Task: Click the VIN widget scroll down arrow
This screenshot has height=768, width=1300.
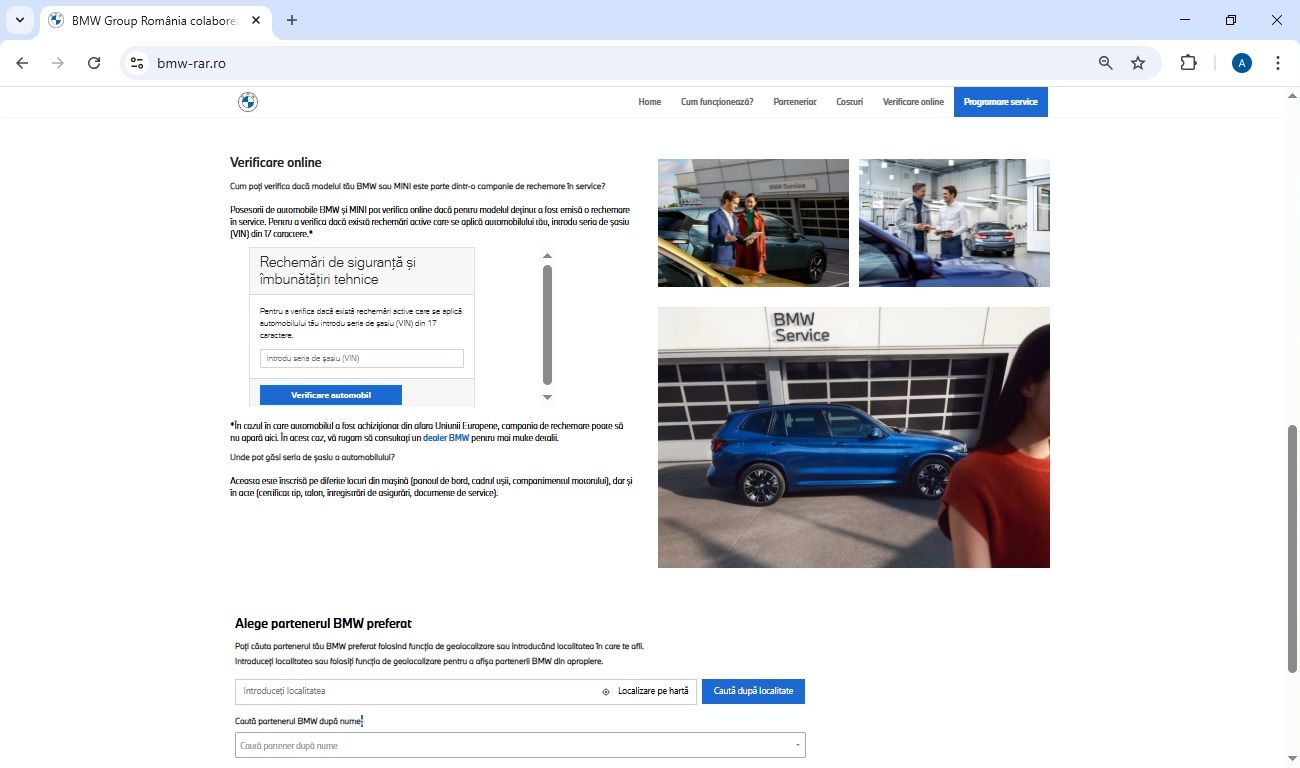Action: point(547,397)
